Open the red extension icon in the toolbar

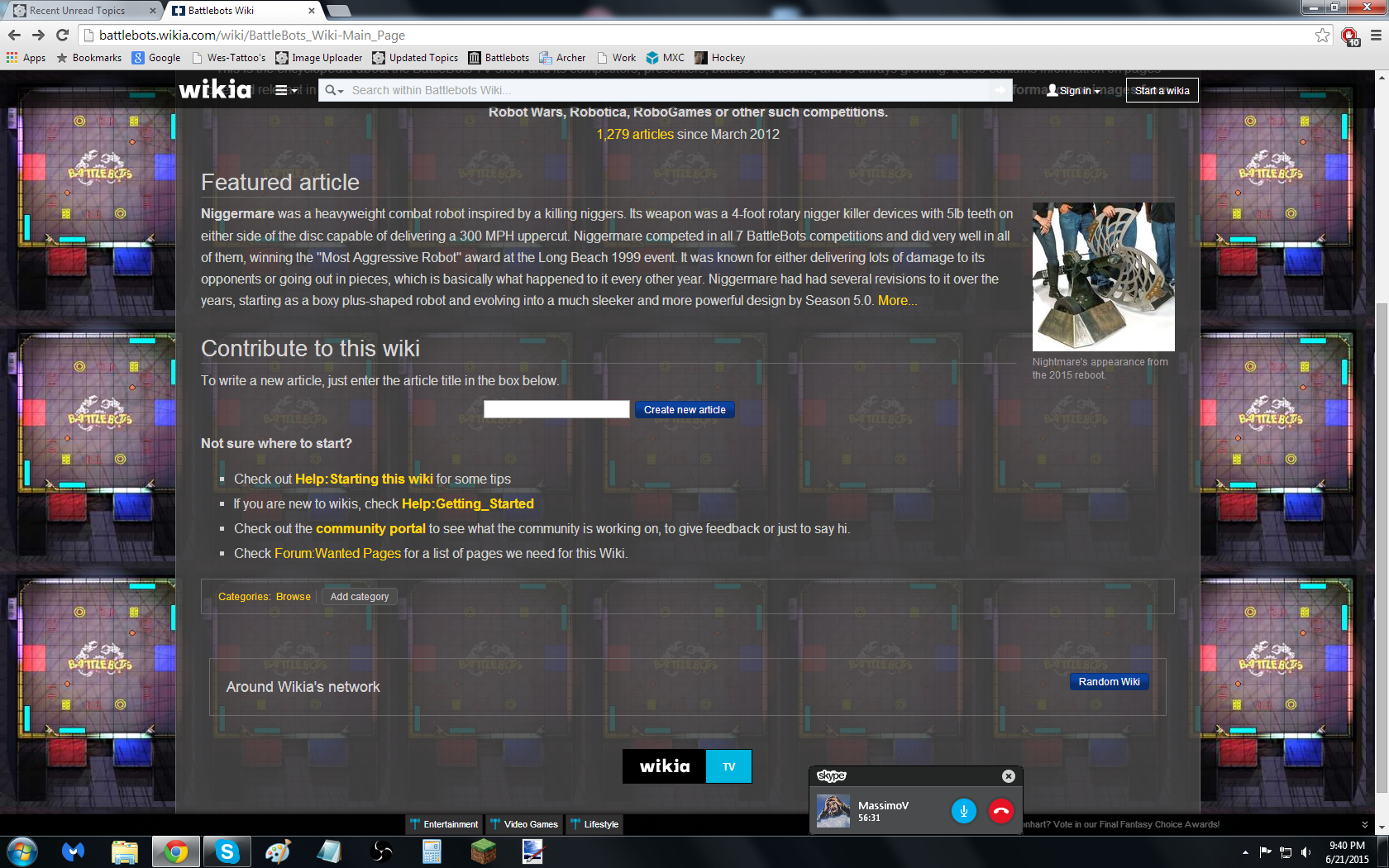pyautogui.click(x=1349, y=36)
